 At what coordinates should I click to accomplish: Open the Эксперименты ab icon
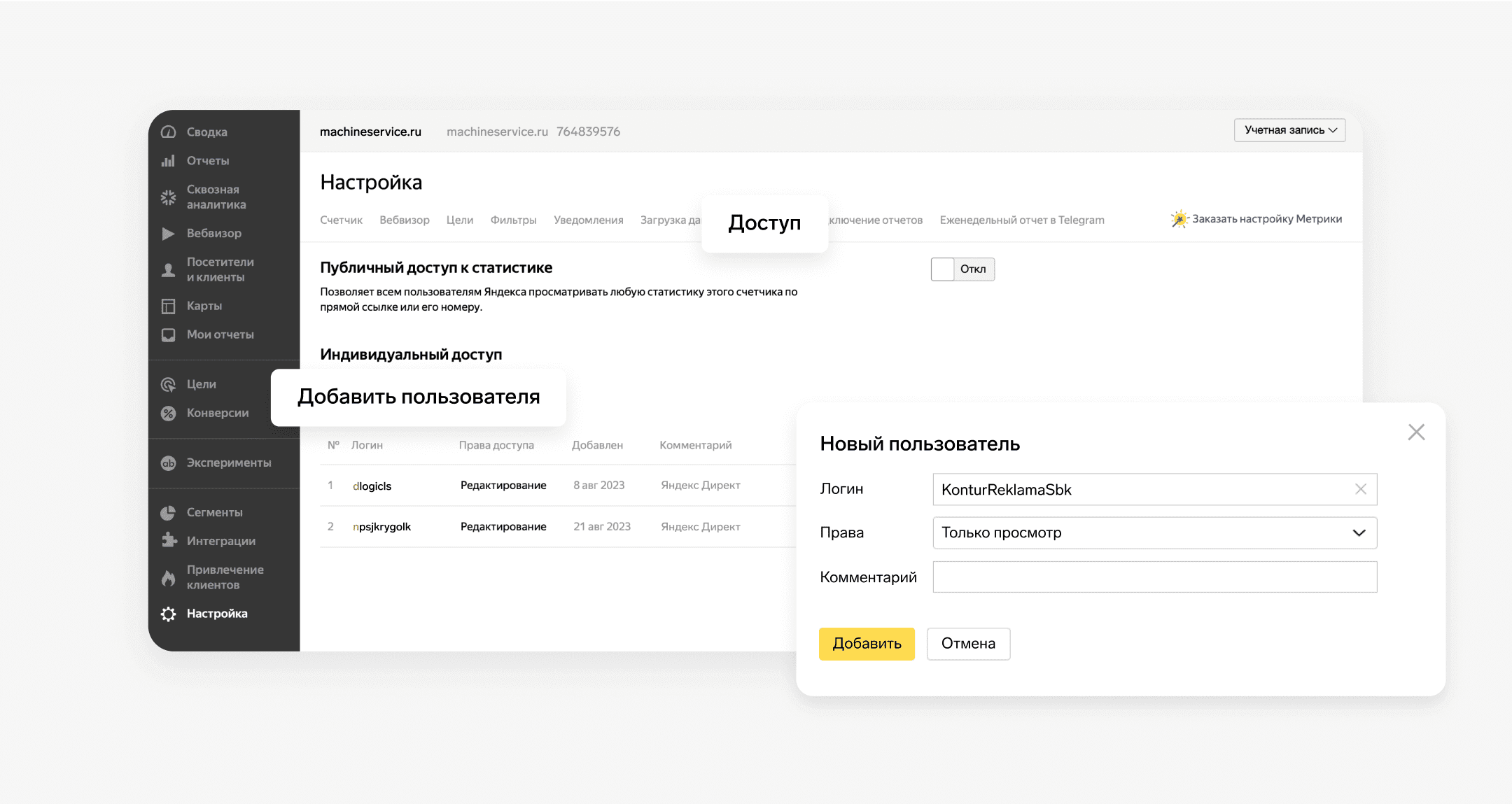coord(168,463)
